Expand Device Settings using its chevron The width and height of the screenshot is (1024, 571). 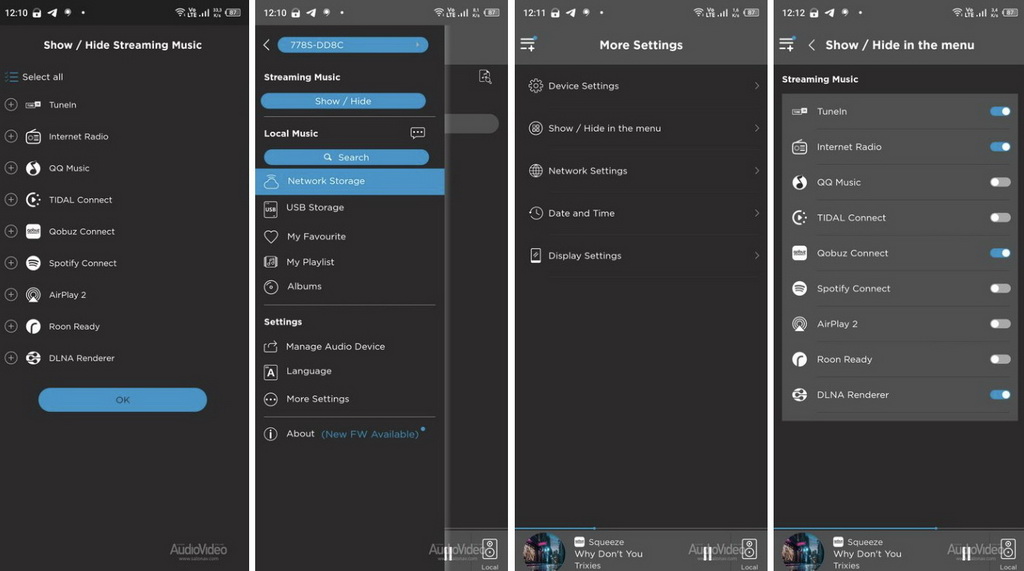coord(757,86)
